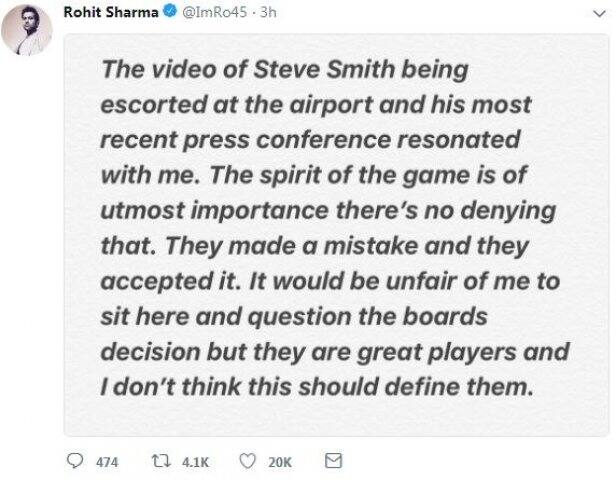View the 20K likes count
Image resolution: width=616 pixels, height=480 pixels.
pyautogui.click(x=280, y=462)
